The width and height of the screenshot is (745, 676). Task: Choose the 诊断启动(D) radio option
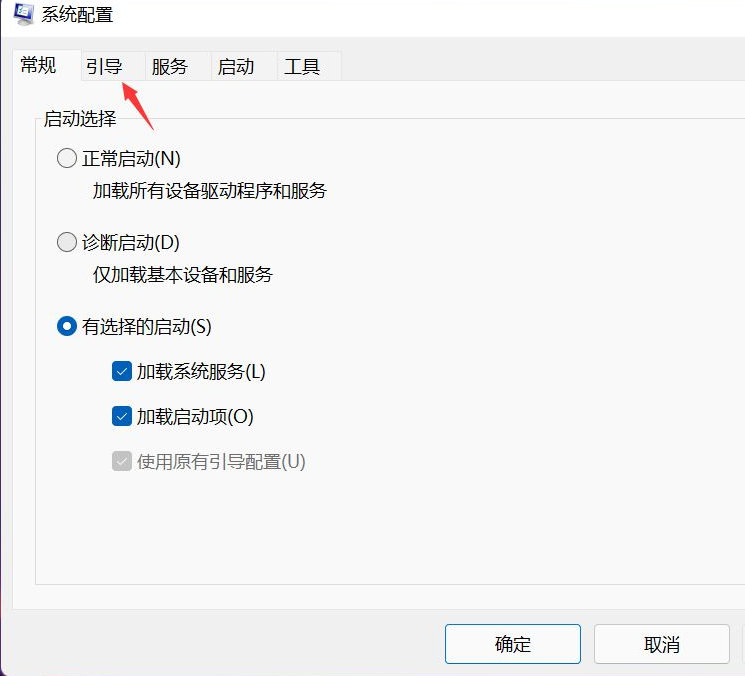(67, 242)
